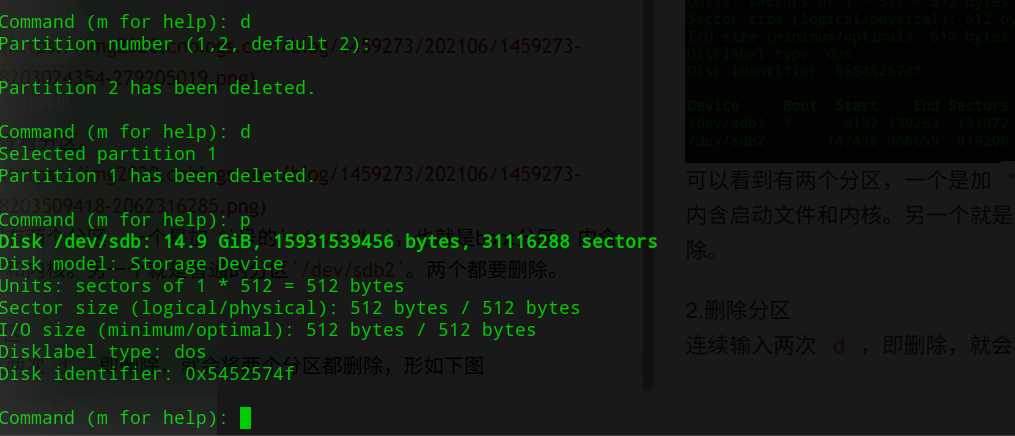This screenshot has width=1015, height=436.
Task: Click the /dev/sdb2 row in background table
Action: 850,140
